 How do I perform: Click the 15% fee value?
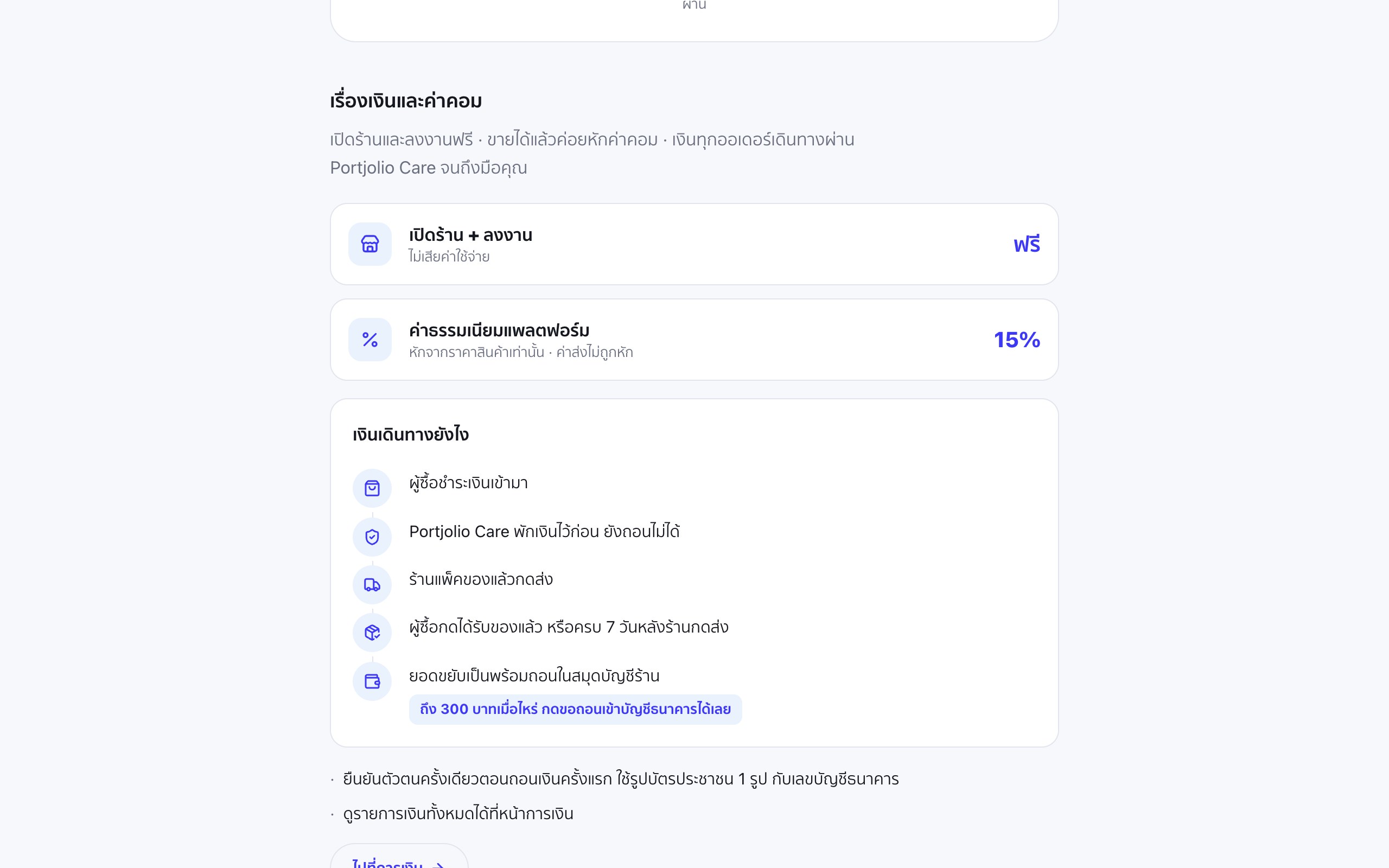click(1017, 340)
